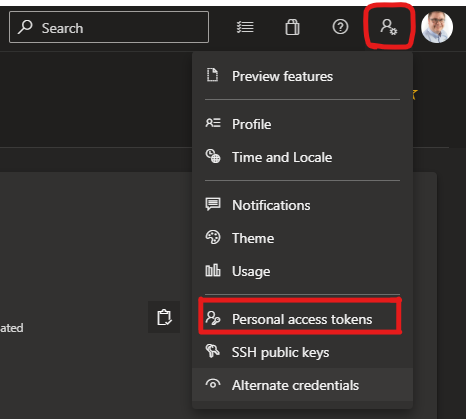This screenshot has width=466, height=419.
Task: Click the palette icon next to Theme
Action: click(x=213, y=237)
